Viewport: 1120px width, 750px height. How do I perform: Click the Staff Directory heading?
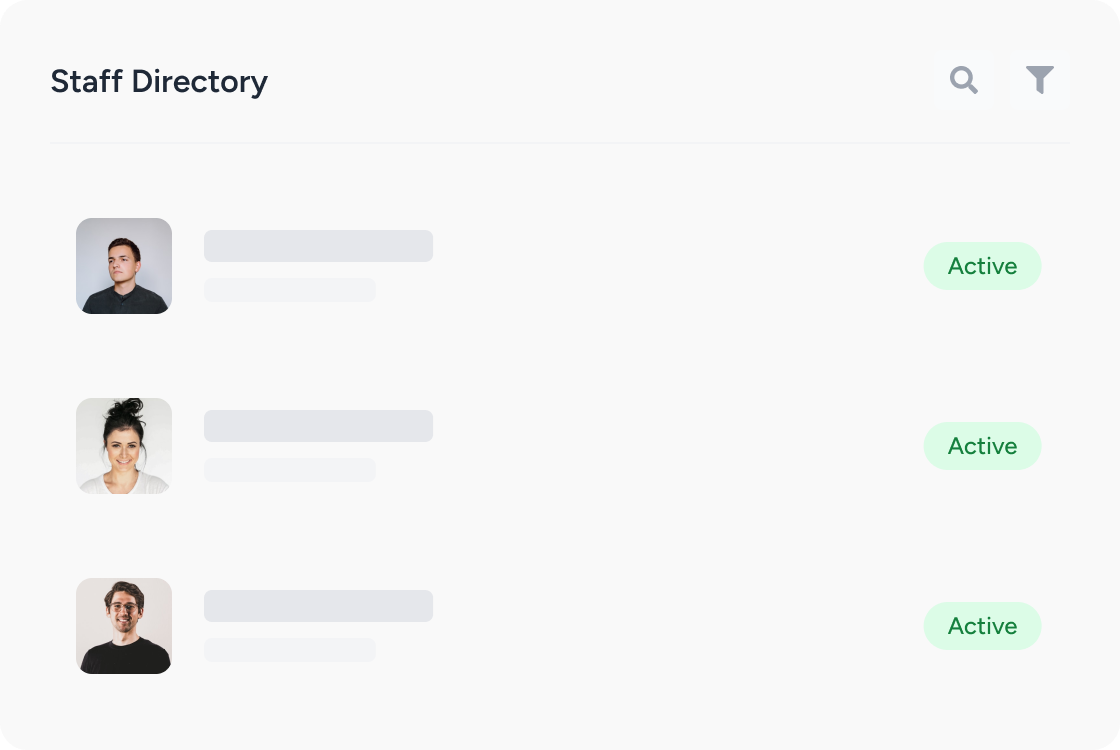click(x=159, y=81)
